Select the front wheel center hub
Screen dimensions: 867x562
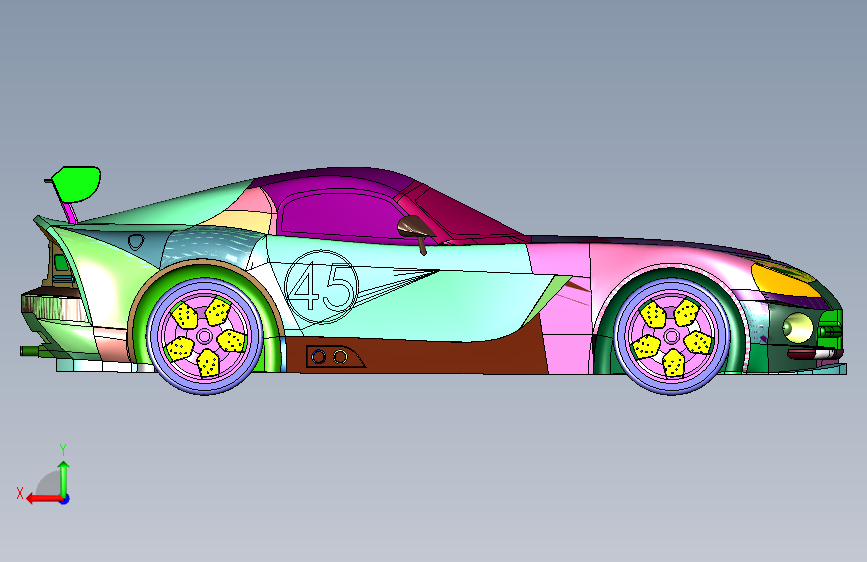coord(671,336)
